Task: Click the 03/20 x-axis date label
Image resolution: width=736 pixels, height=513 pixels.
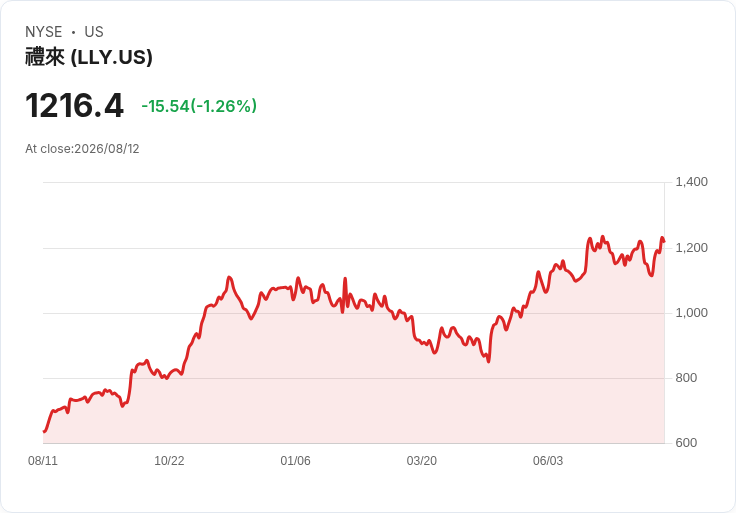Action: click(x=422, y=460)
